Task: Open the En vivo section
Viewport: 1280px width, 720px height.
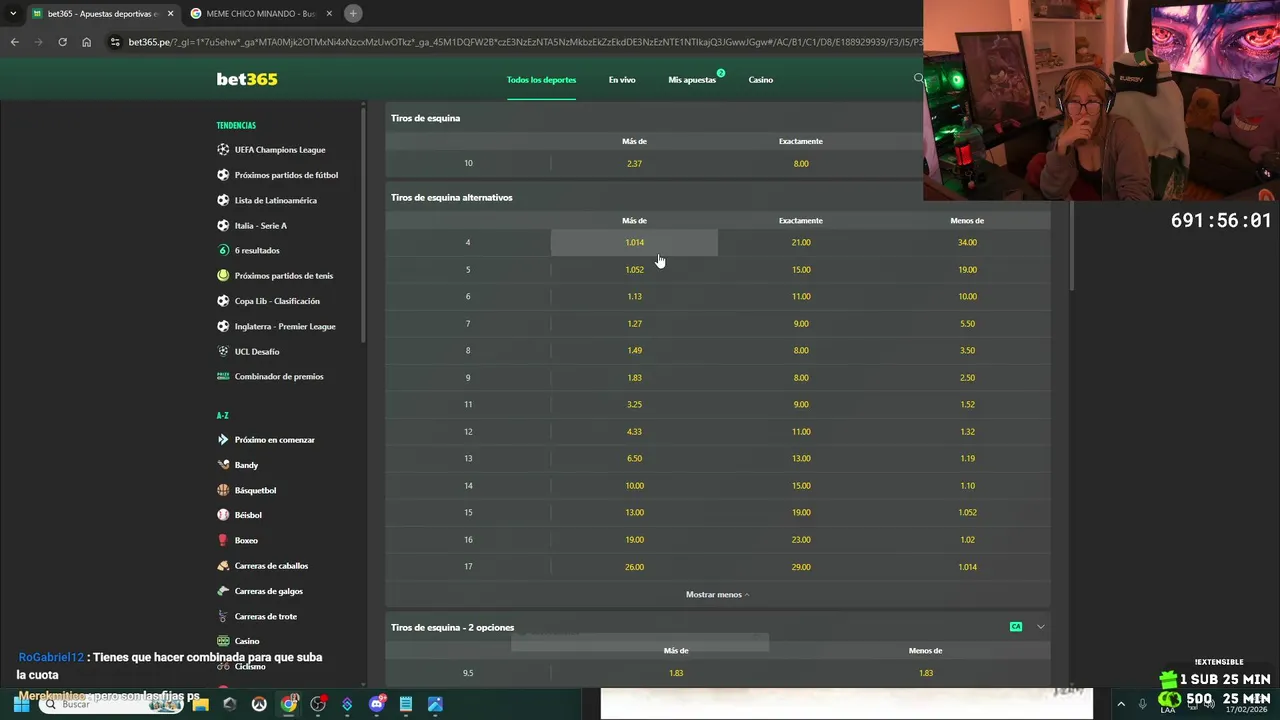Action: tap(622, 79)
